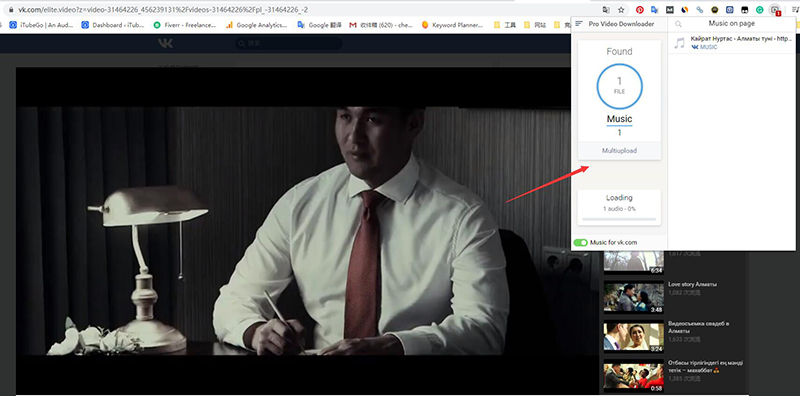Open the Видеосъемка свадеб в Алматы thumbnail
The width and height of the screenshot is (800, 396).
[633, 336]
